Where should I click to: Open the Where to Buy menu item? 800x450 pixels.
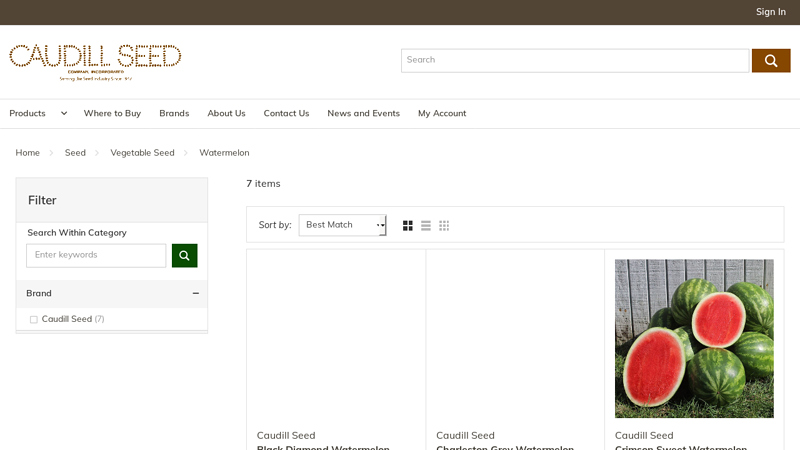coord(112,114)
